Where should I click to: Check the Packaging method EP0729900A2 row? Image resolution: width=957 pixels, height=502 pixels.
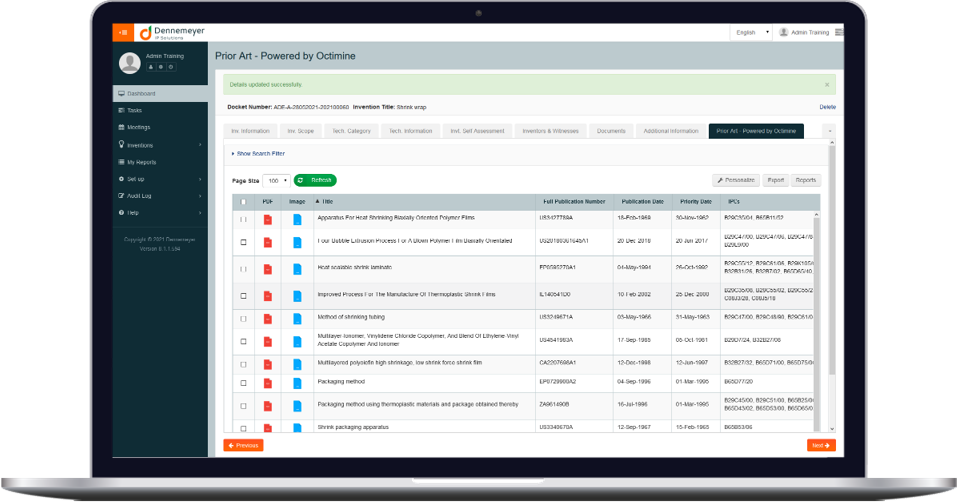[244, 383]
